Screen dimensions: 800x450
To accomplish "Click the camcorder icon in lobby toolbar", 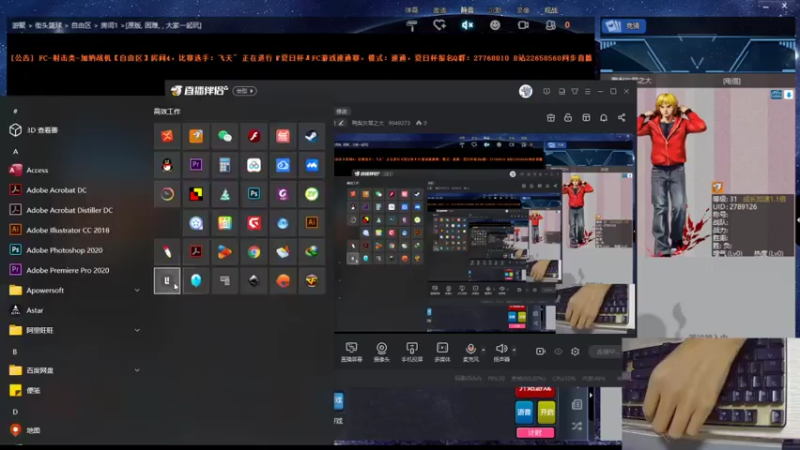I will [x=523, y=25].
